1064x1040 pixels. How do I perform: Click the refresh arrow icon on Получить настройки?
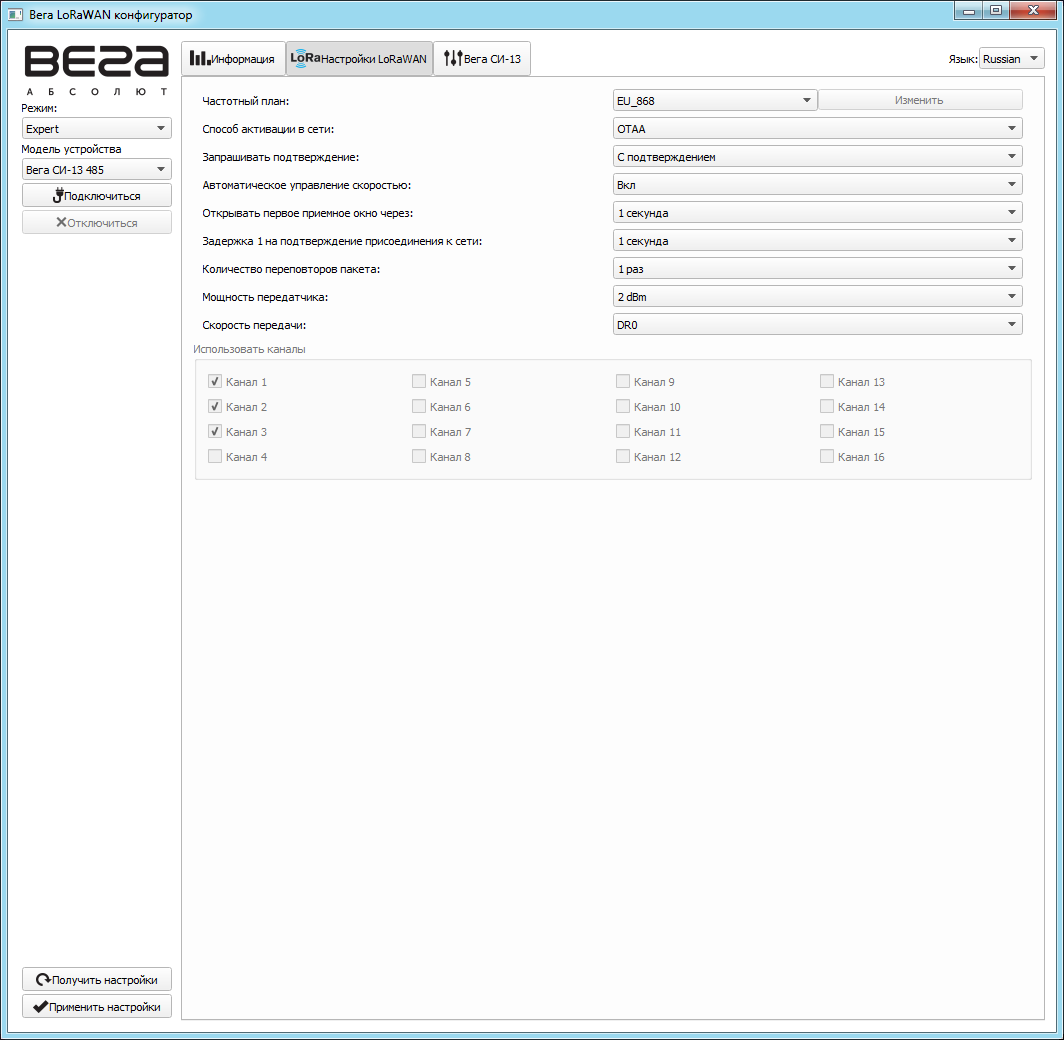[43, 980]
